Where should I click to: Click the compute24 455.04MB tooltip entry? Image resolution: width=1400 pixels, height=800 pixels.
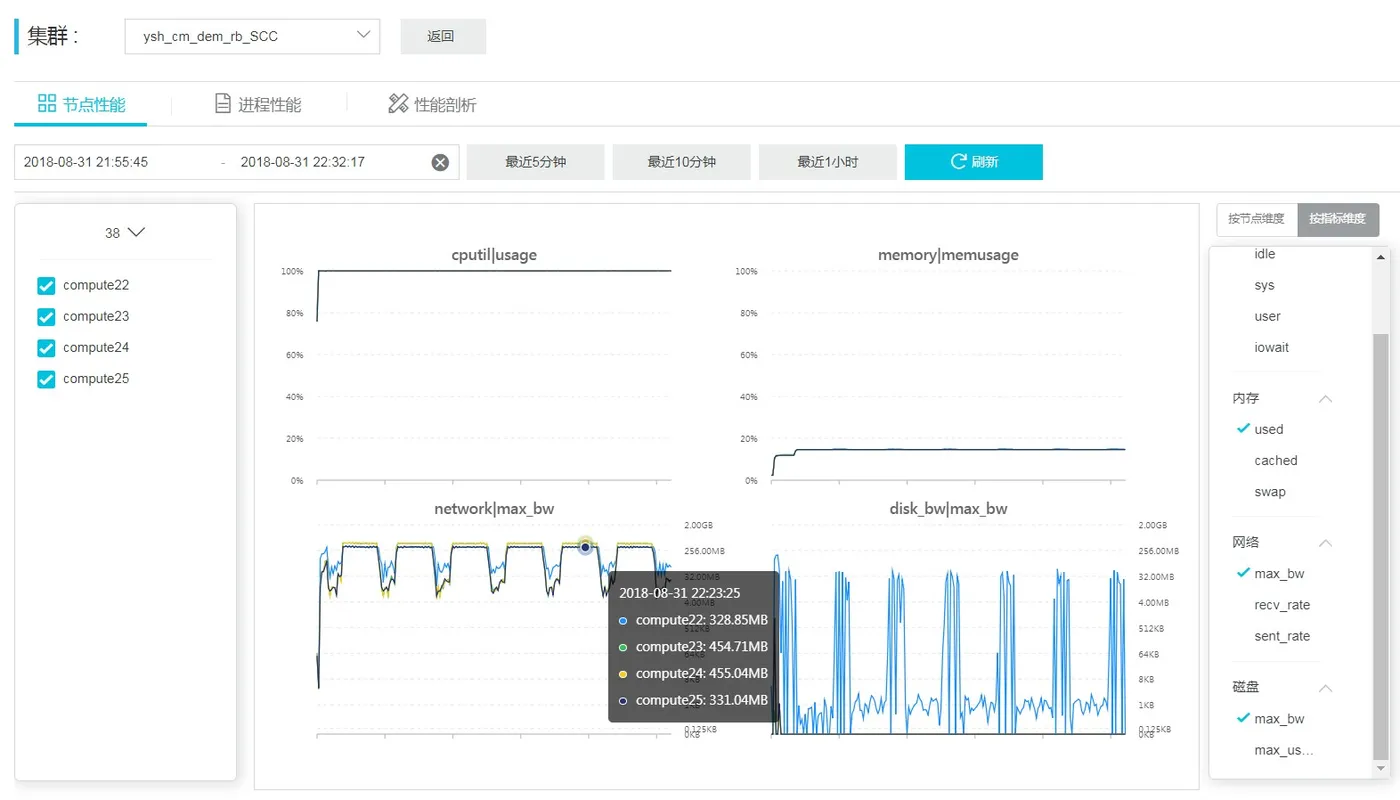(693, 673)
